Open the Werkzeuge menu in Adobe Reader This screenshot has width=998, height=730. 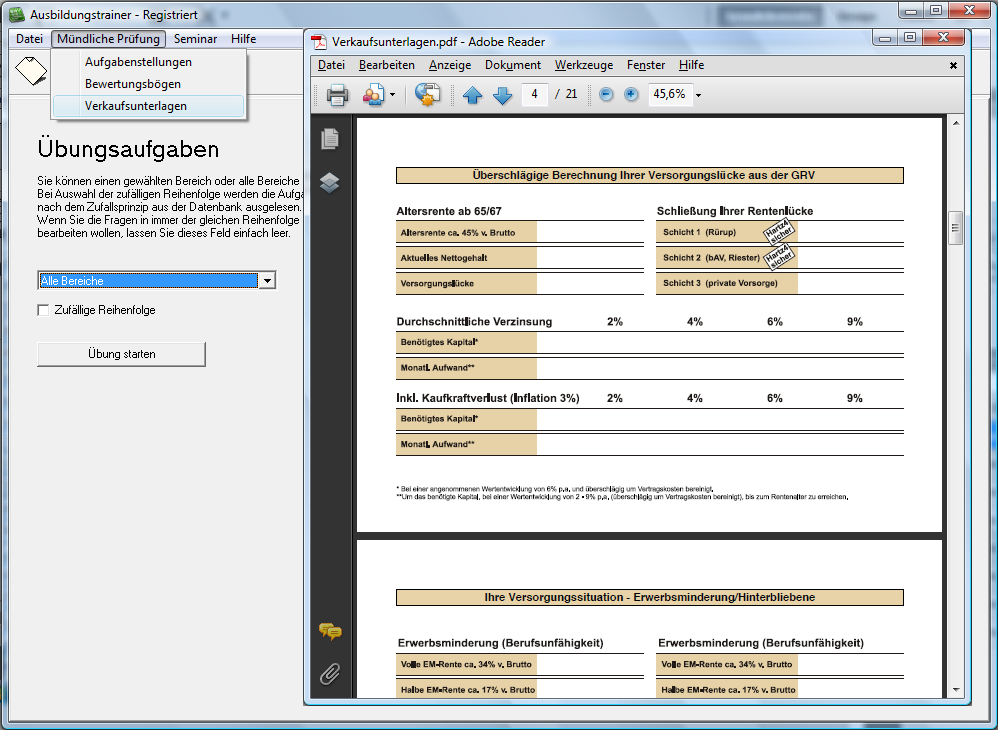[x=584, y=65]
